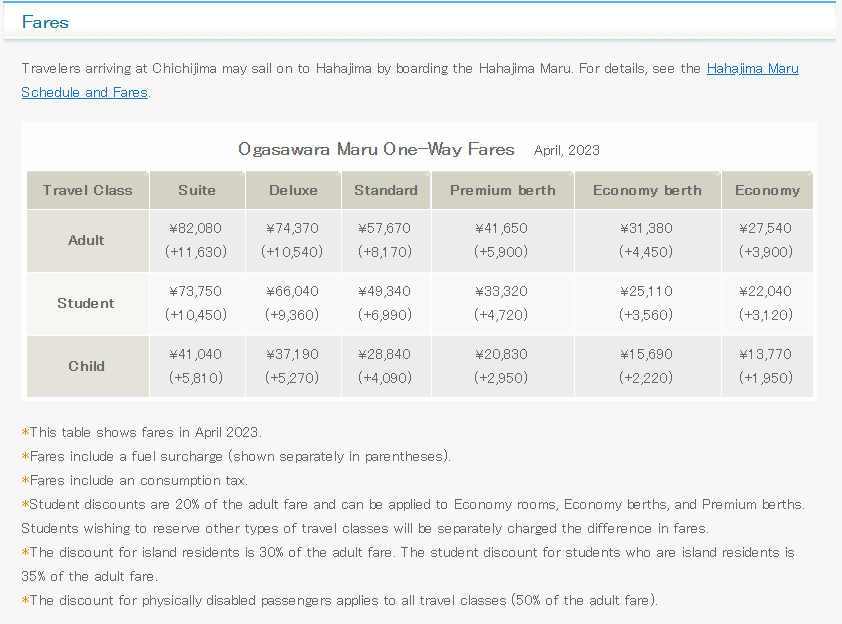Select the Child Economy fare ¥13,770
Image resolution: width=842 pixels, height=624 pixels.
767,354
